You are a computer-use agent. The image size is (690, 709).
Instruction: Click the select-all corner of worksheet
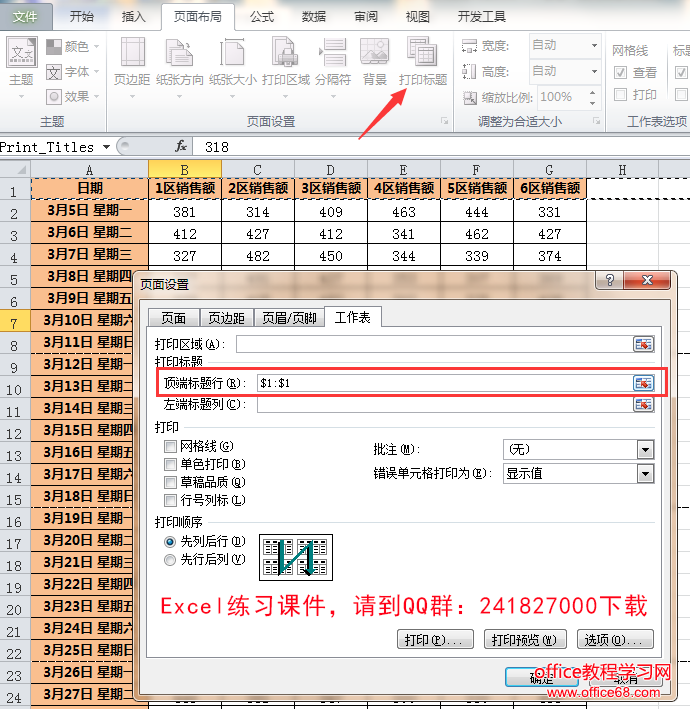coord(15,170)
